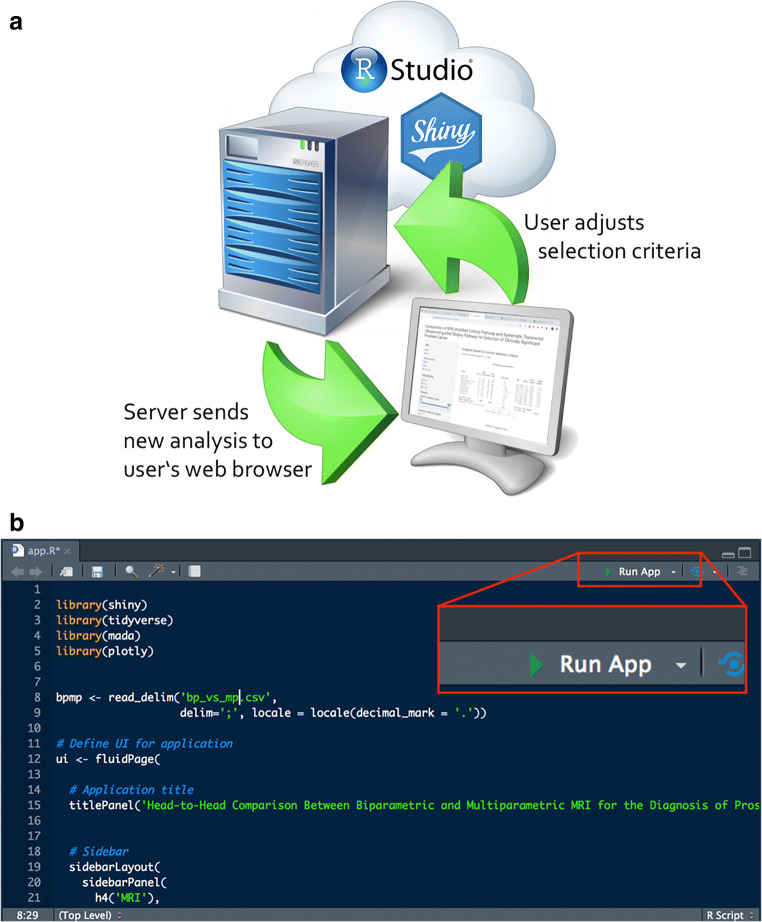762x922 pixels.
Task: Click the Compile Report notebook icon
Action: click(195, 571)
